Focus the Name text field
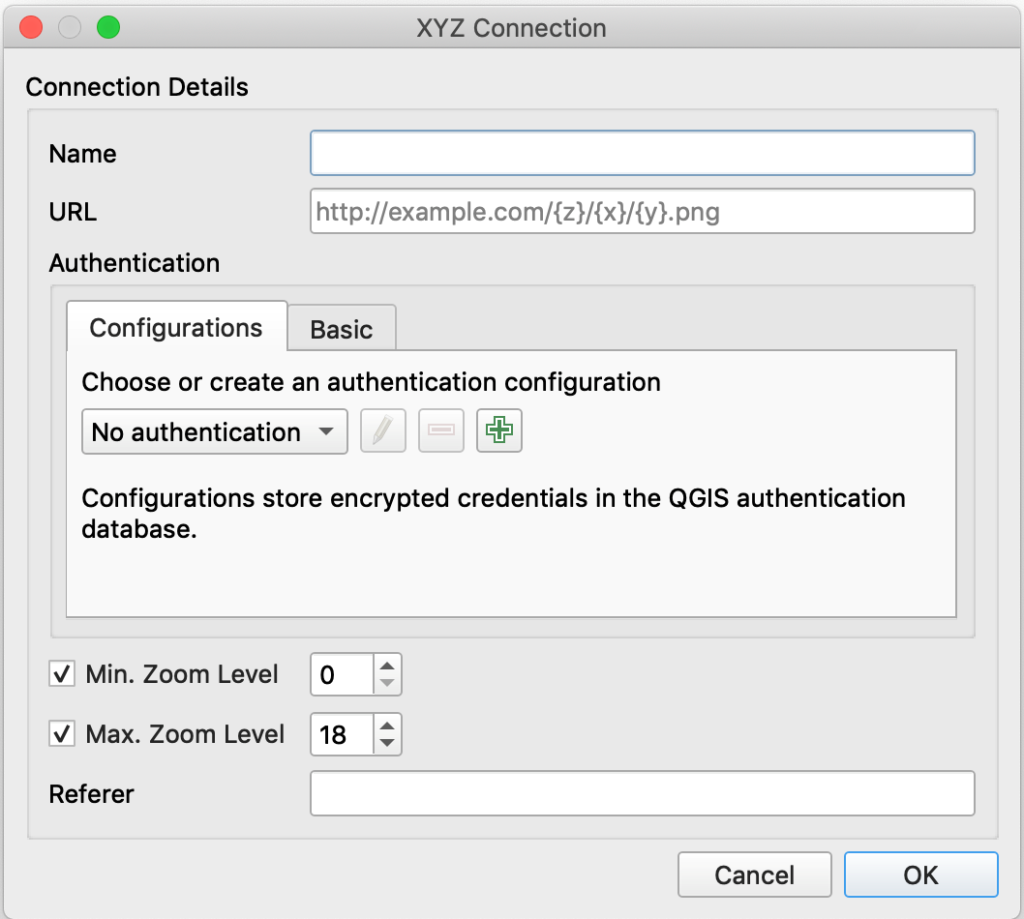This screenshot has height=919, width=1024. point(643,153)
